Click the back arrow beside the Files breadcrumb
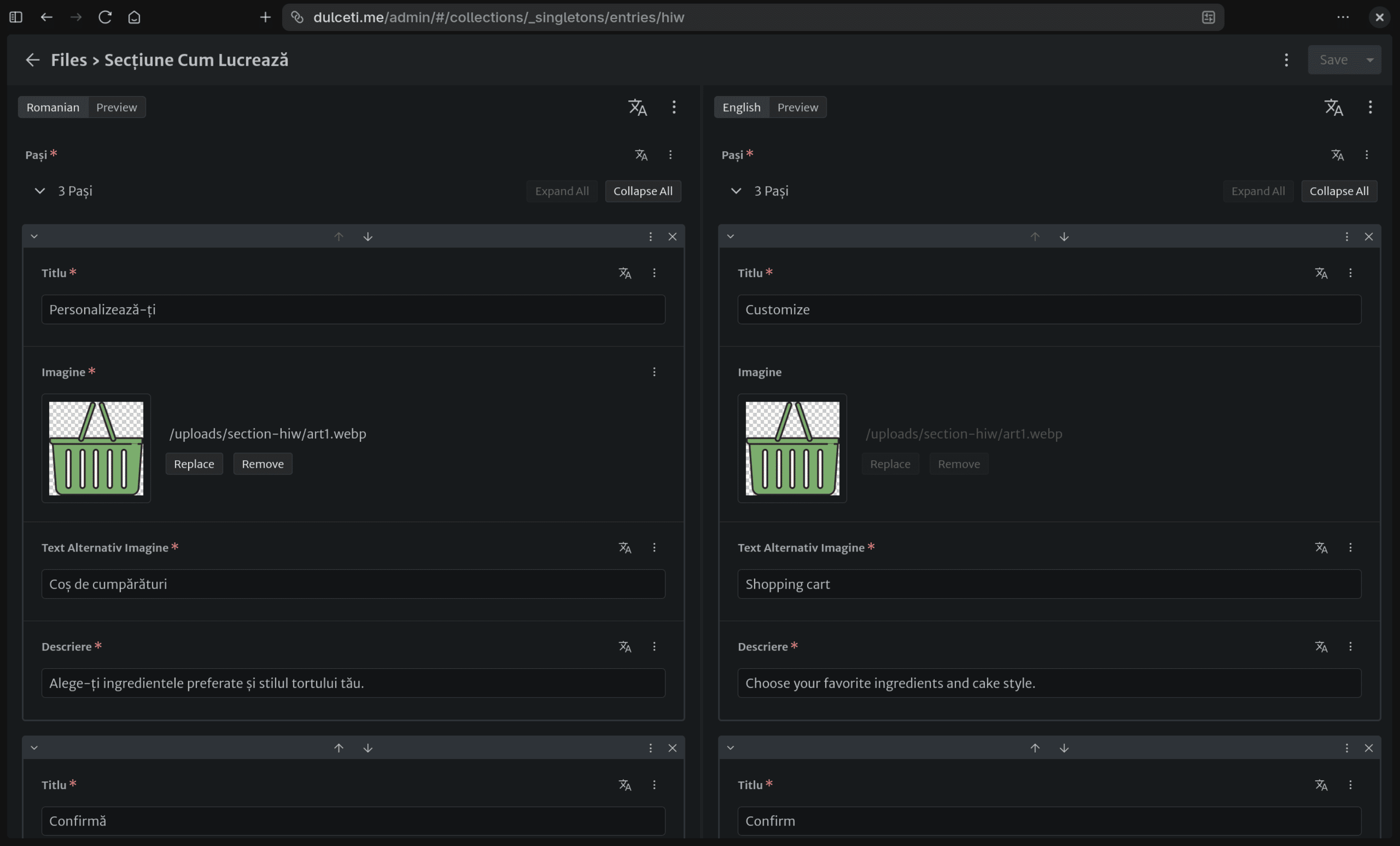Screen dimensions: 1400x846 click(x=32, y=60)
